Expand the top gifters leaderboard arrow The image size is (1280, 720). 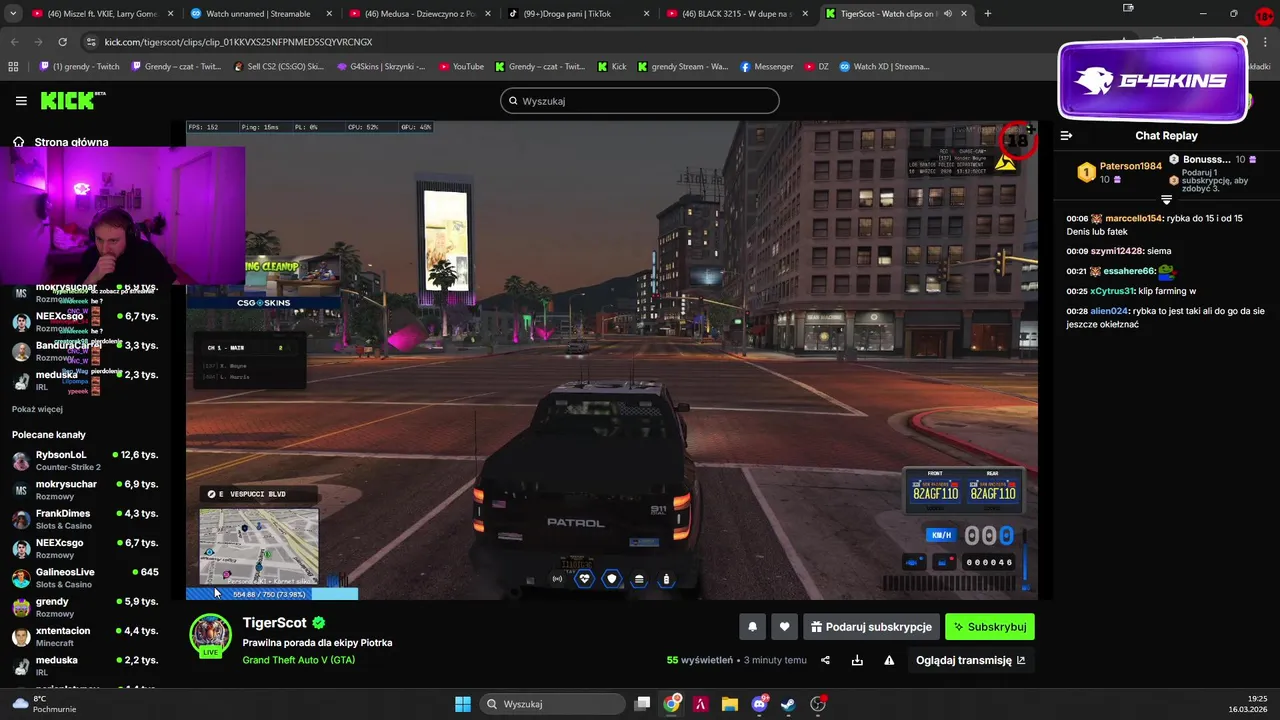point(1166,200)
